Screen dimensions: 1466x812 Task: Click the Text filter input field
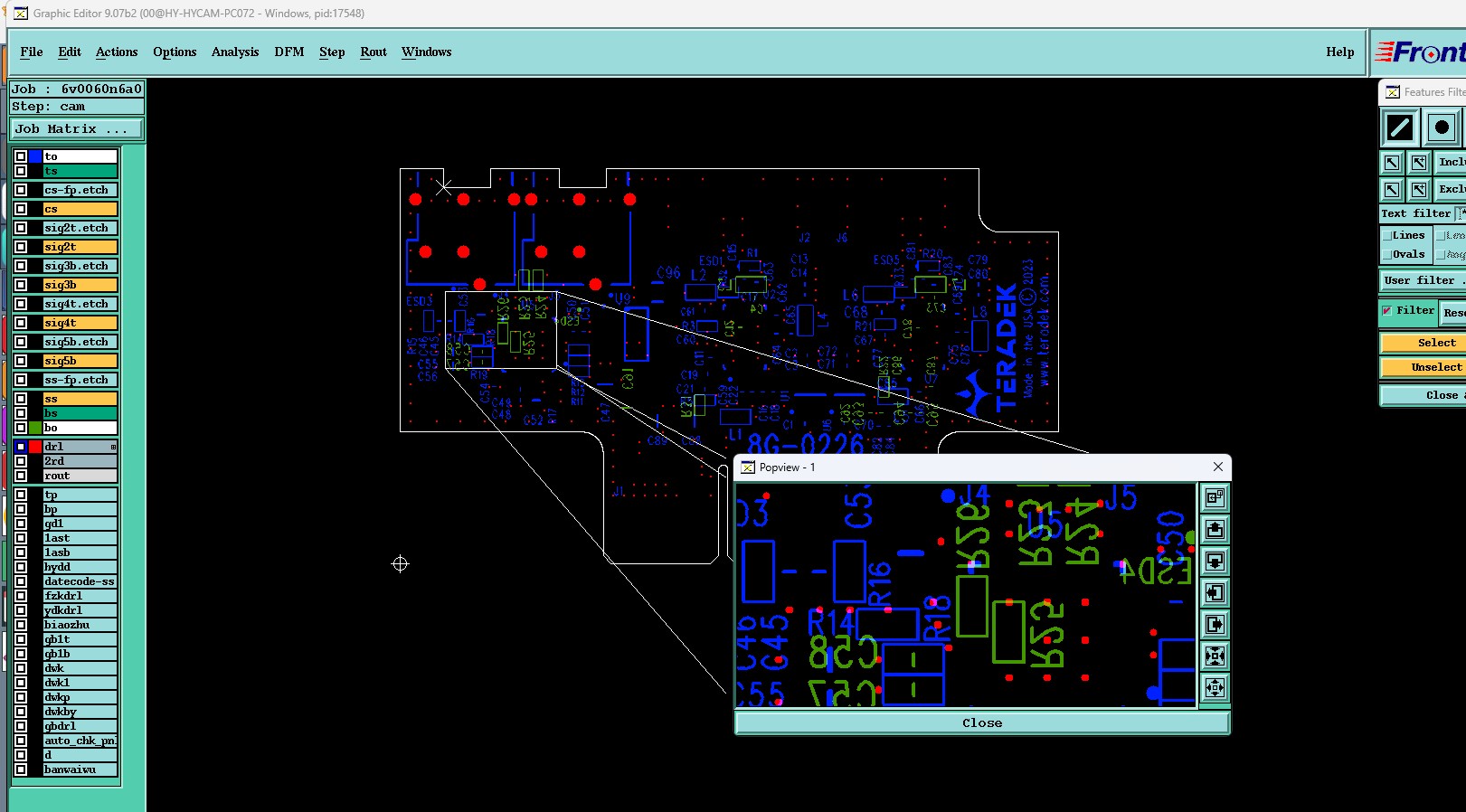1461,213
